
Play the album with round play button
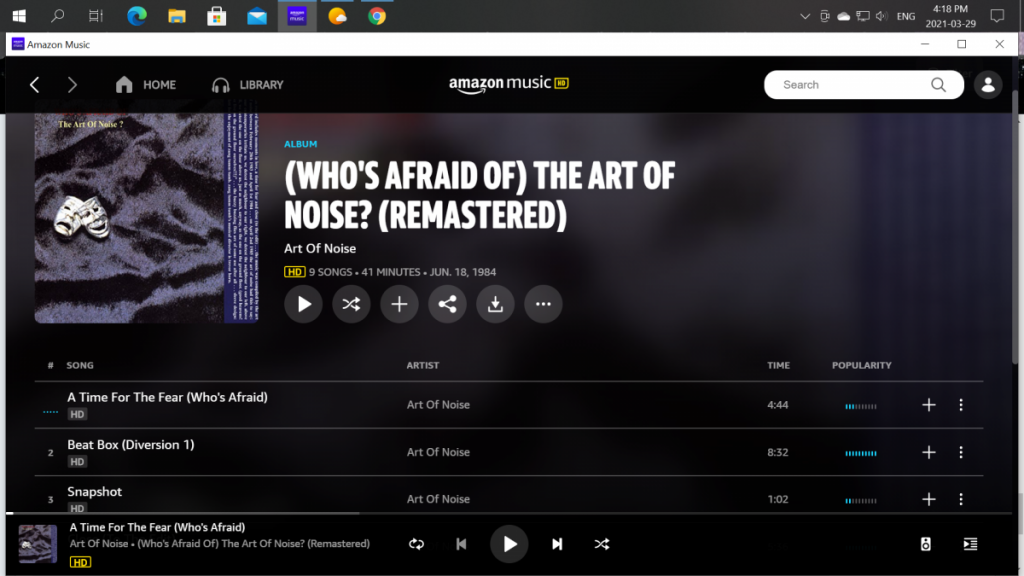pyautogui.click(x=303, y=304)
